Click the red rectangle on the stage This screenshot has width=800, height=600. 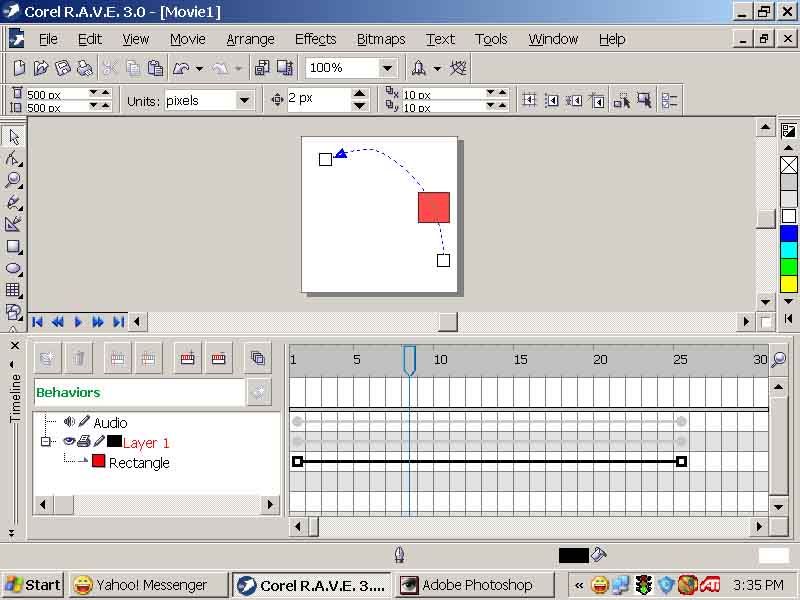(x=434, y=207)
